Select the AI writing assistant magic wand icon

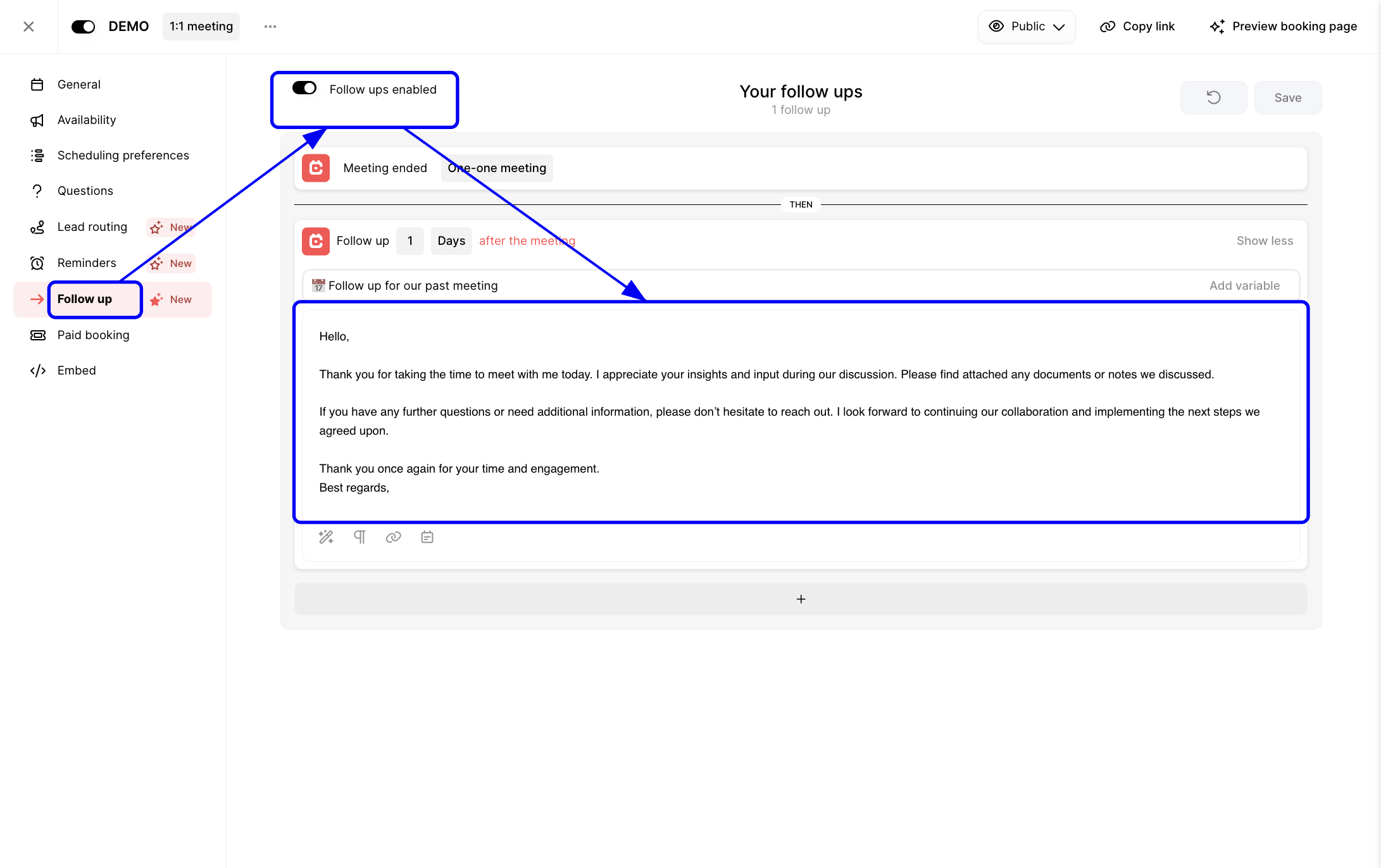tap(326, 536)
